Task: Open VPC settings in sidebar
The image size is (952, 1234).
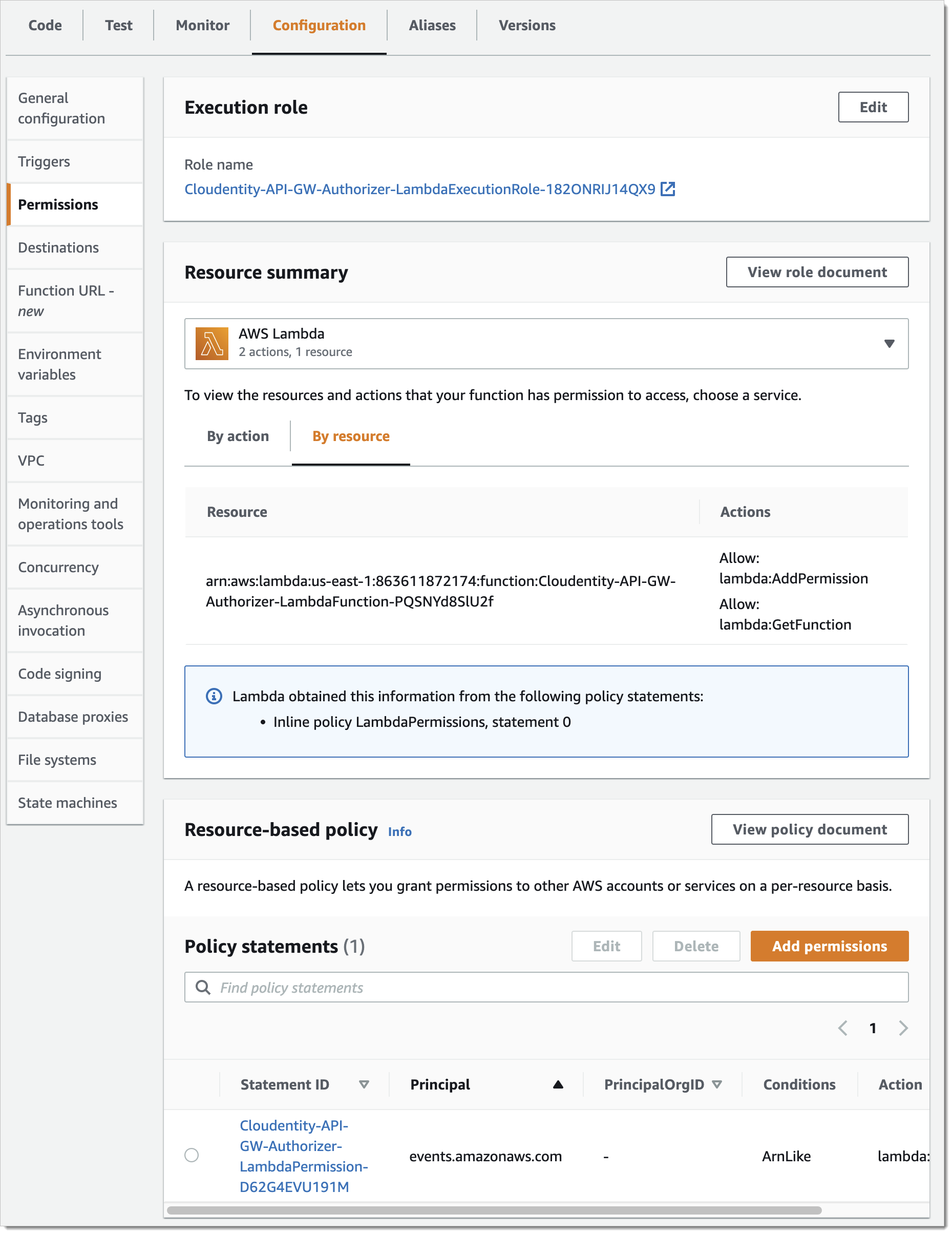Action: 76,461
